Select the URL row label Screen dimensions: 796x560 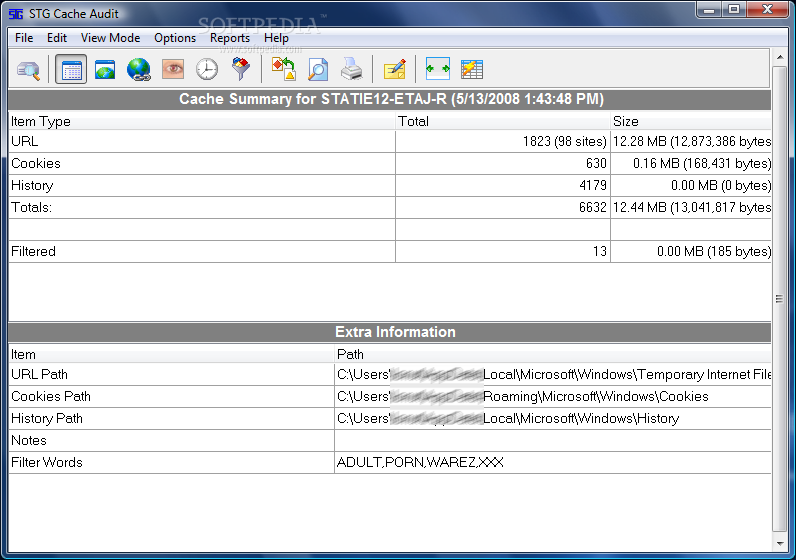24,141
